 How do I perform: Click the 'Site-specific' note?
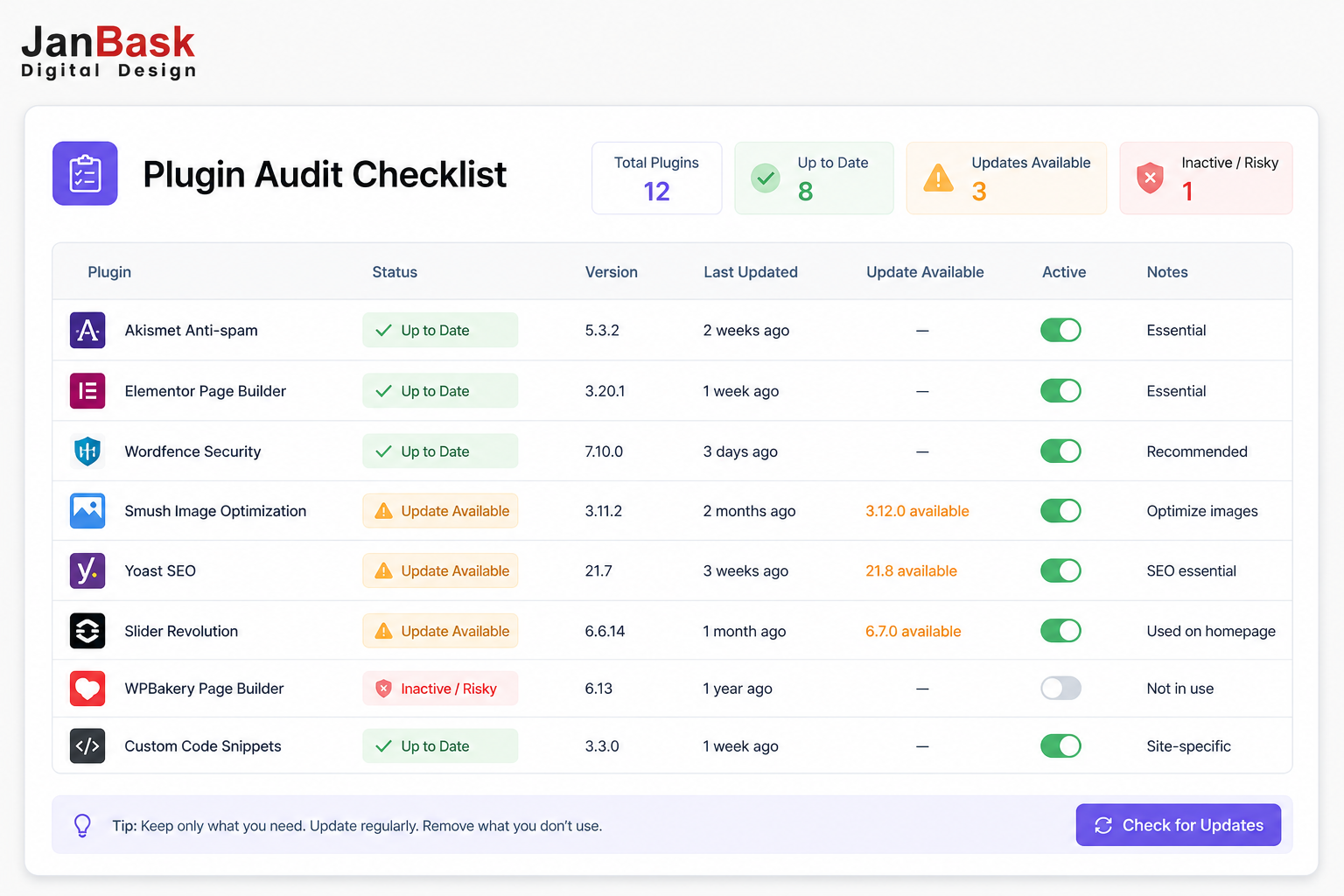(x=1188, y=746)
